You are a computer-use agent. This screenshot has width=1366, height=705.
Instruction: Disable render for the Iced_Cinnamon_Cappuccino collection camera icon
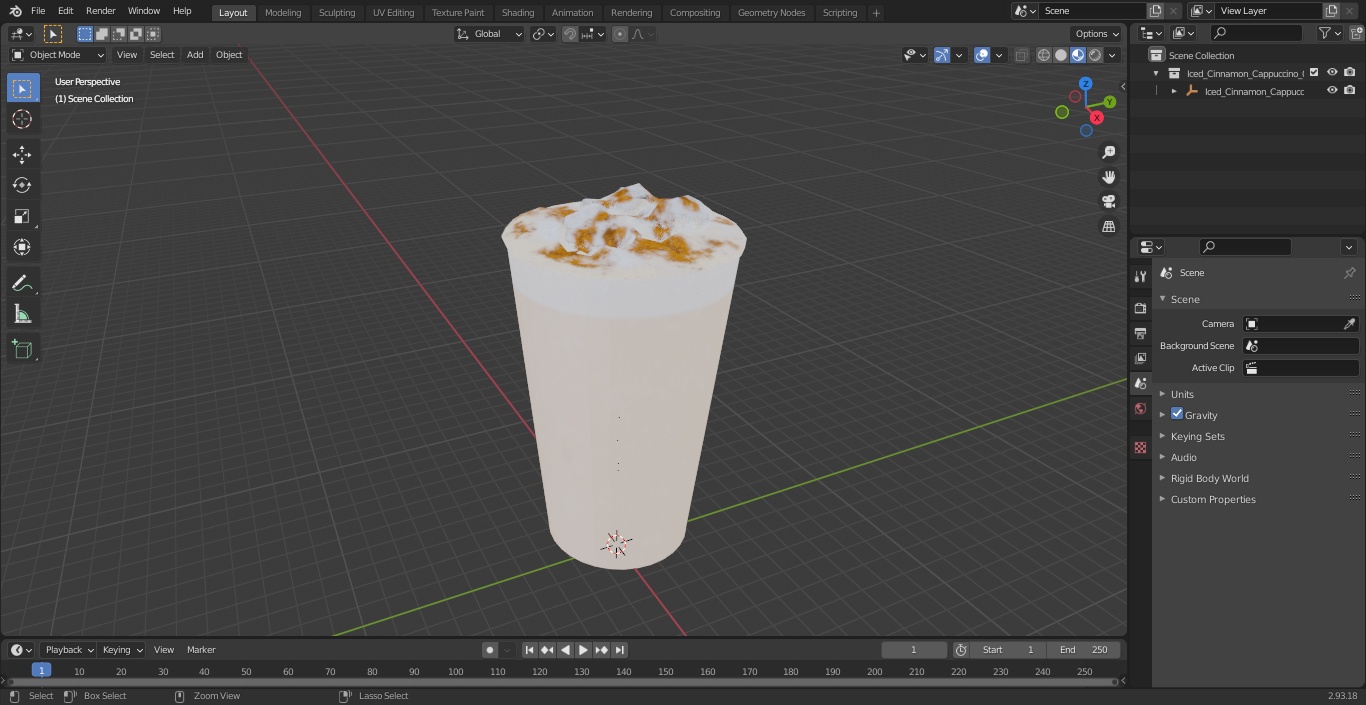click(x=1350, y=72)
